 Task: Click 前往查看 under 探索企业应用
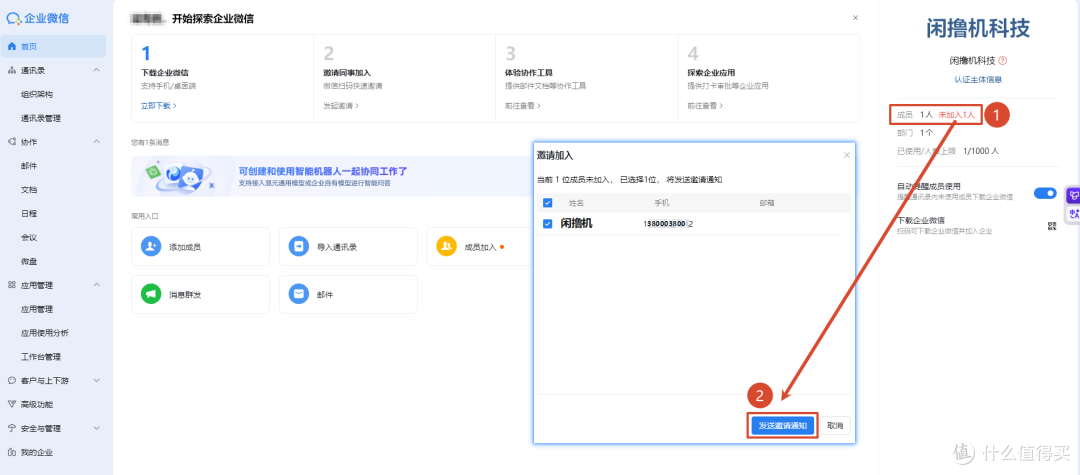[705, 106]
